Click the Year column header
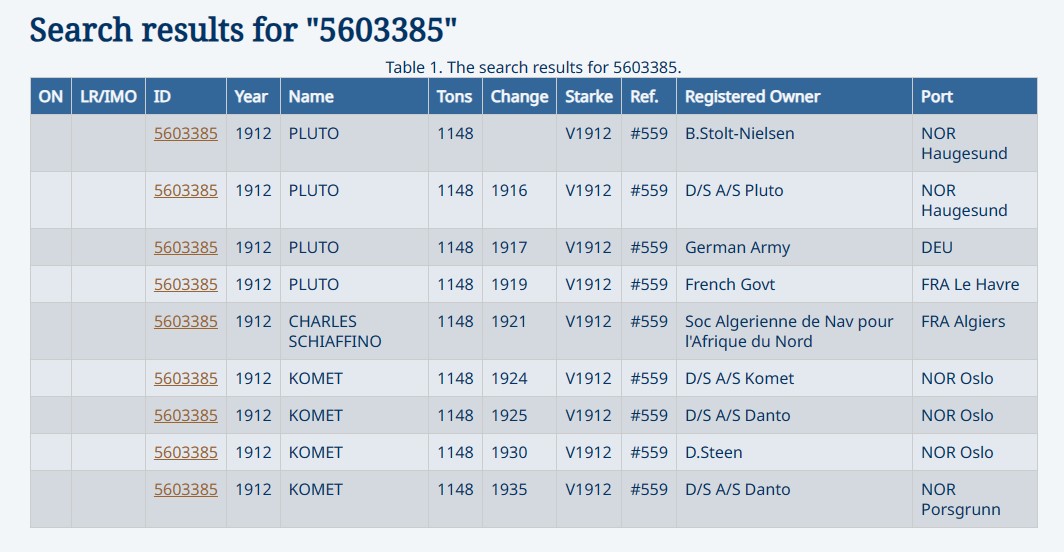This screenshot has height=552, width=1064. (x=251, y=97)
